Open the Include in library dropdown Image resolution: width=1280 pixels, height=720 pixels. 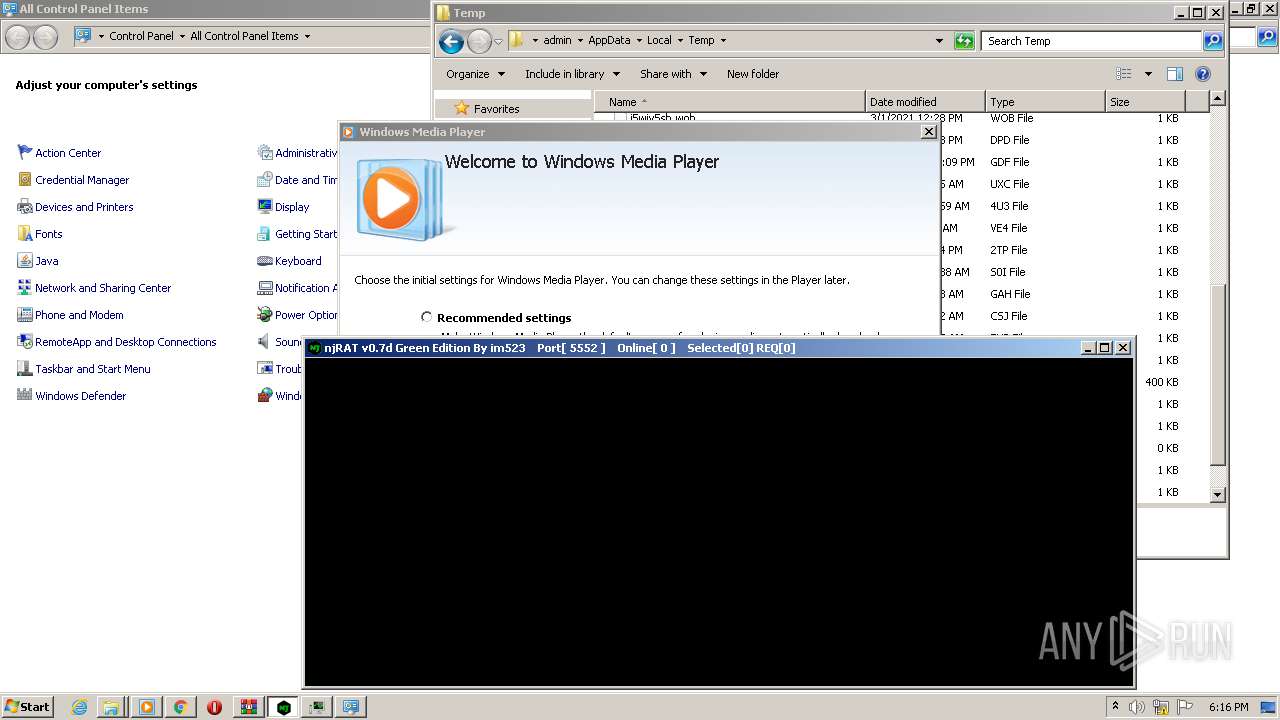click(572, 74)
